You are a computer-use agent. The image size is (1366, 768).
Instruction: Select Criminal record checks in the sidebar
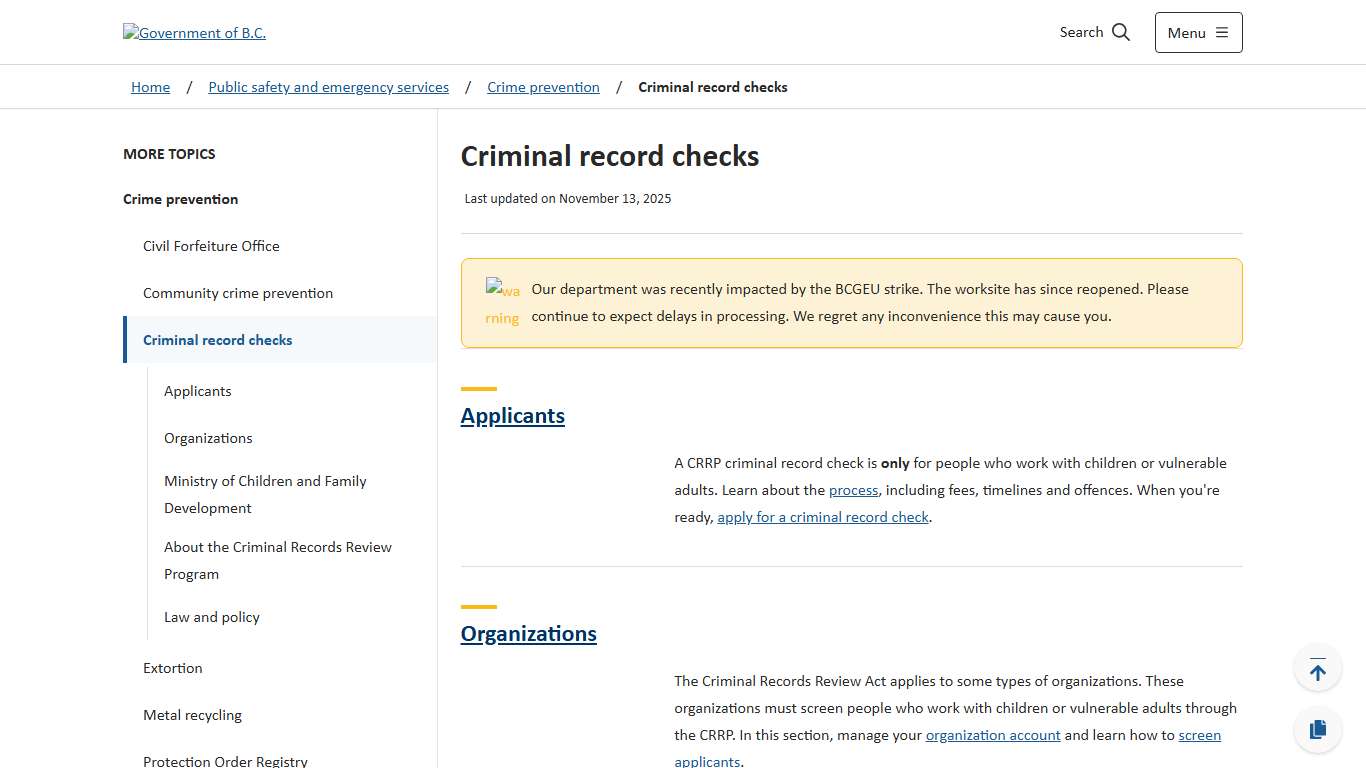click(217, 340)
